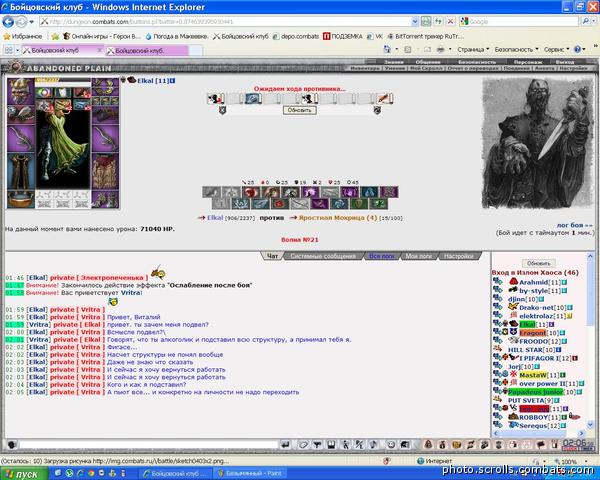Click the red blood-drop combat skill icon
Viewport: 600px width, 480px height.
coord(251,192)
